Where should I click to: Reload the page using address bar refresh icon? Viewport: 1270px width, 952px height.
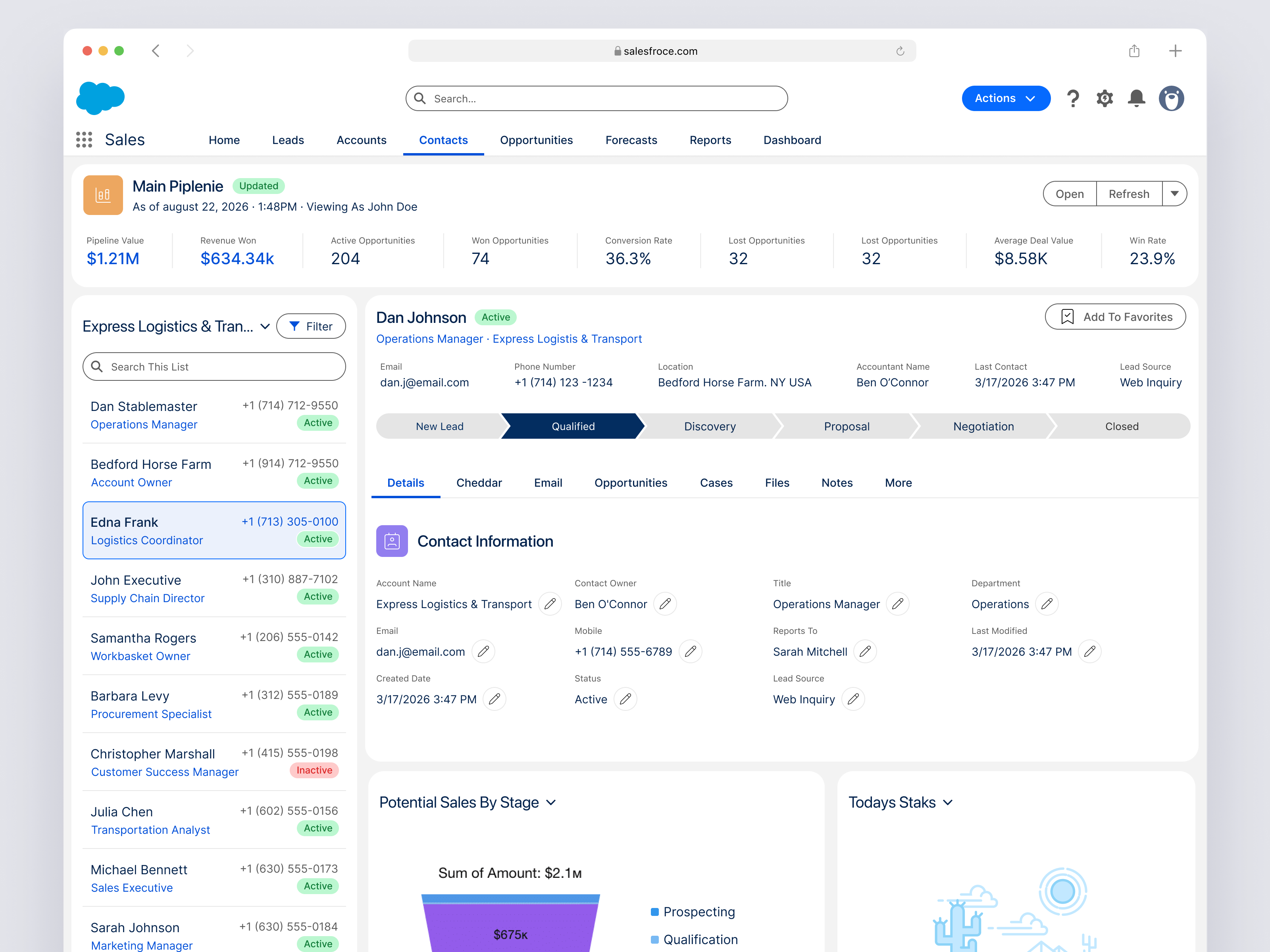point(900,51)
